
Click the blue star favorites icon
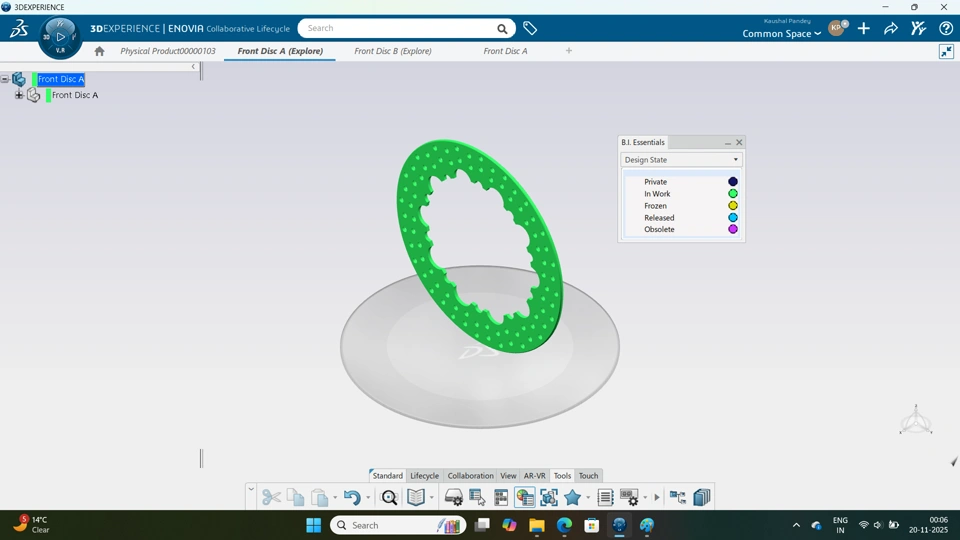572,497
